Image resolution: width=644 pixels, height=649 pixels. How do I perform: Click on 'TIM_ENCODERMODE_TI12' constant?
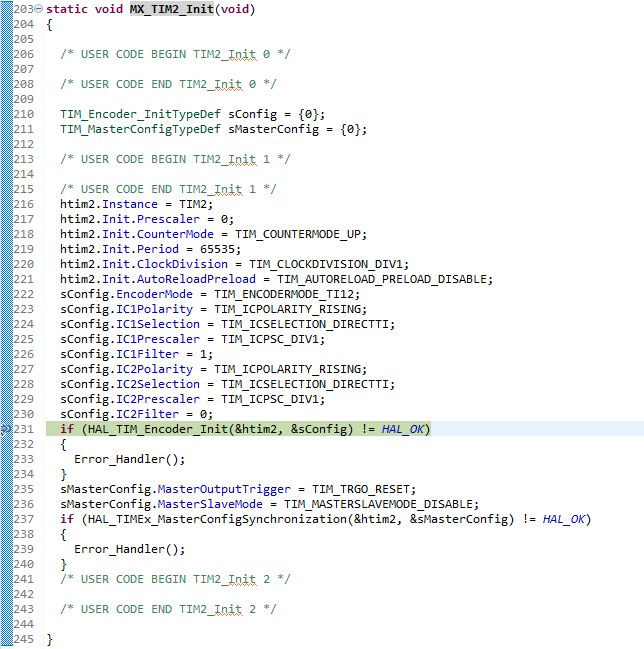284,294
